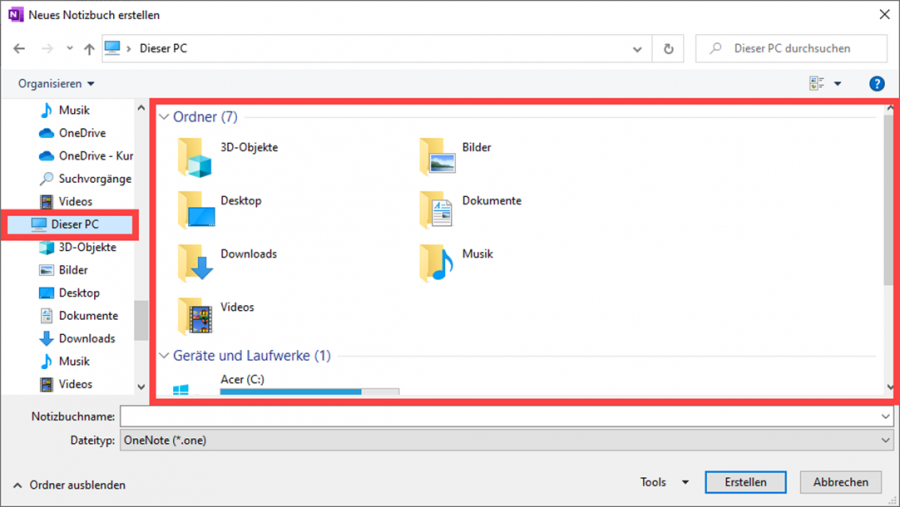Click the Dieser PC durchsuchen search box
Viewport: 900px width, 507px height.
tap(792, 49)
